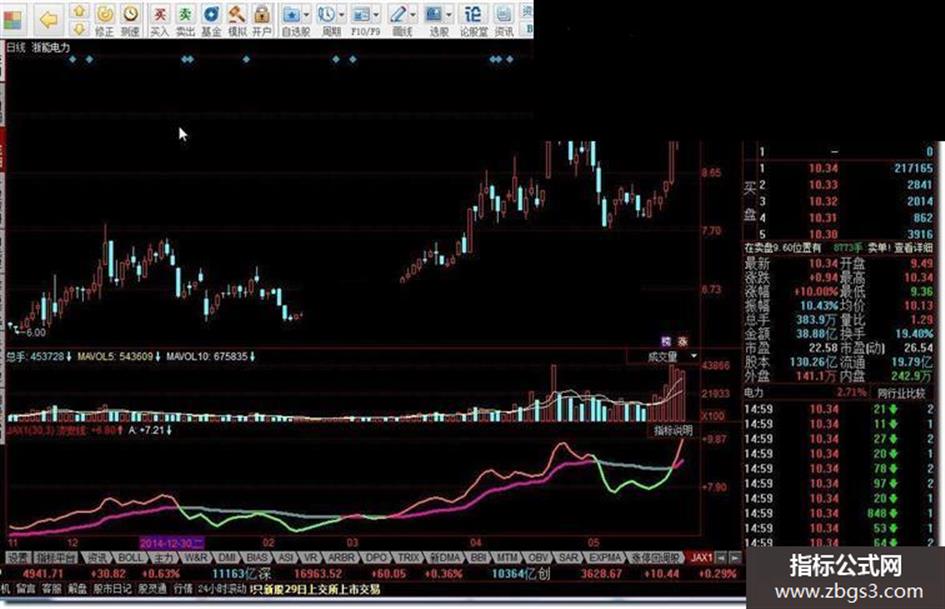
Task: Select the VR indicator tab
Action: click(312, 558)
